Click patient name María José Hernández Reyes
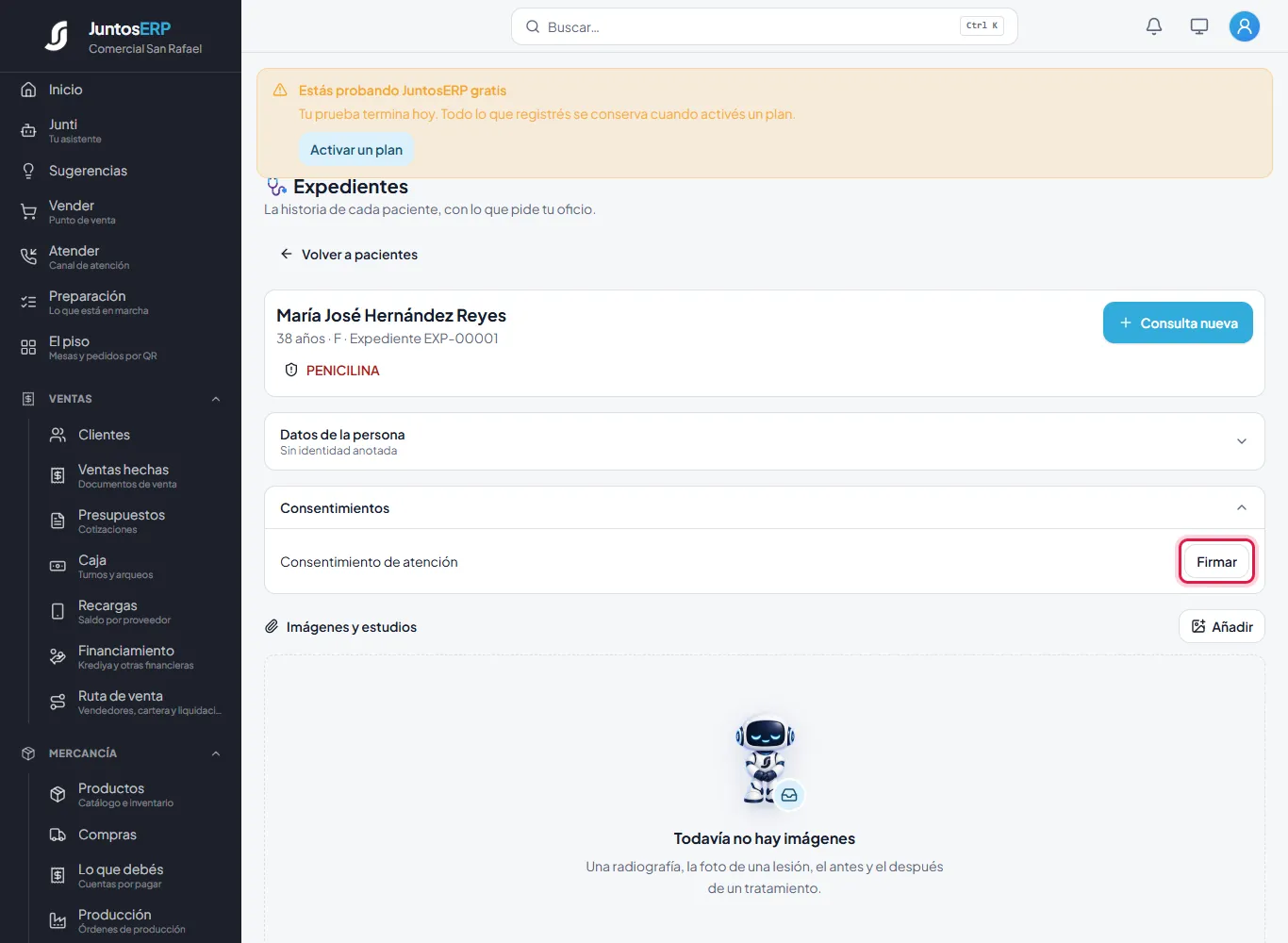1288x943 pixels. pos(391,316)
